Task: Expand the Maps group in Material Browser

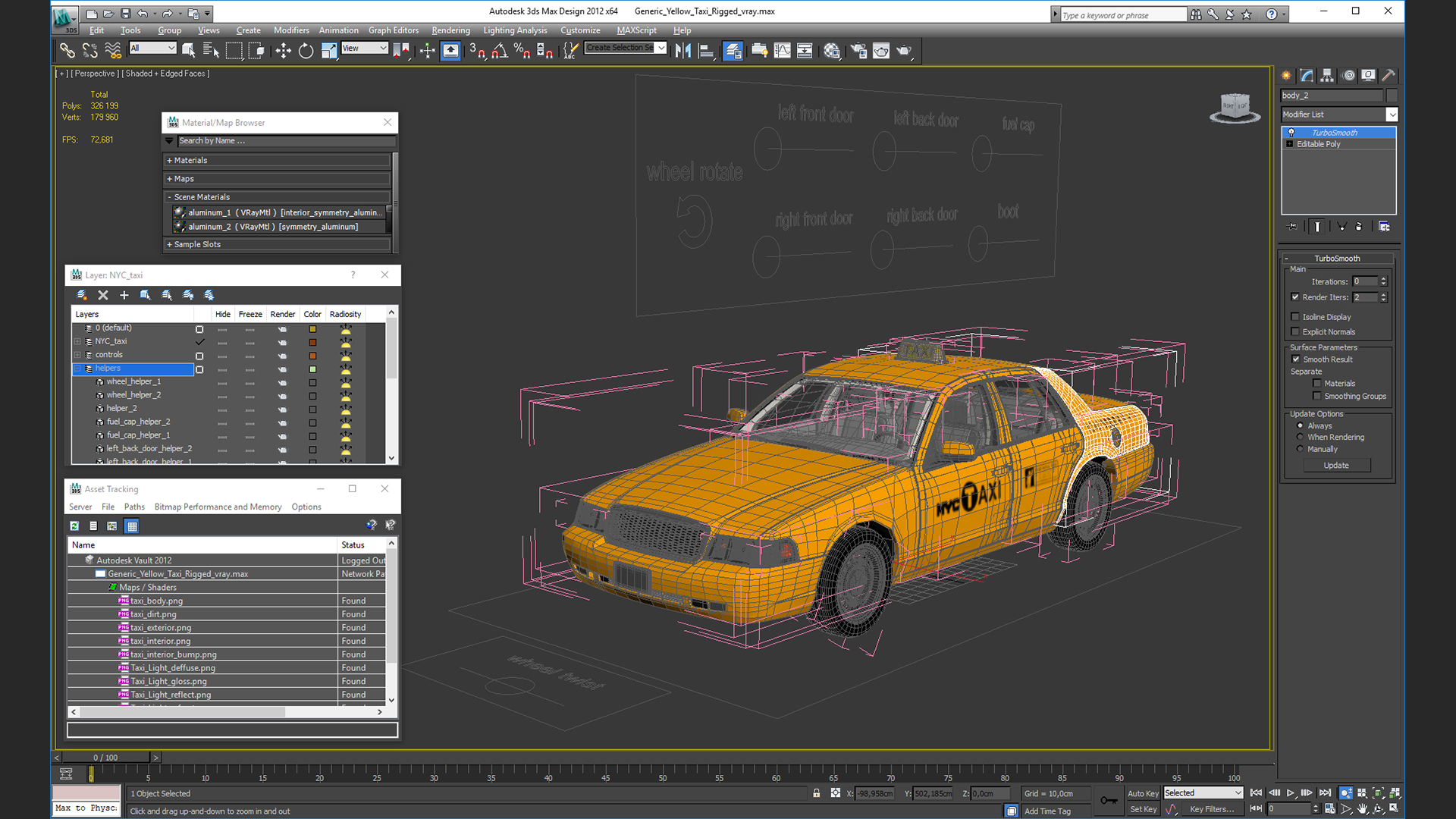Action: (278, 179)
